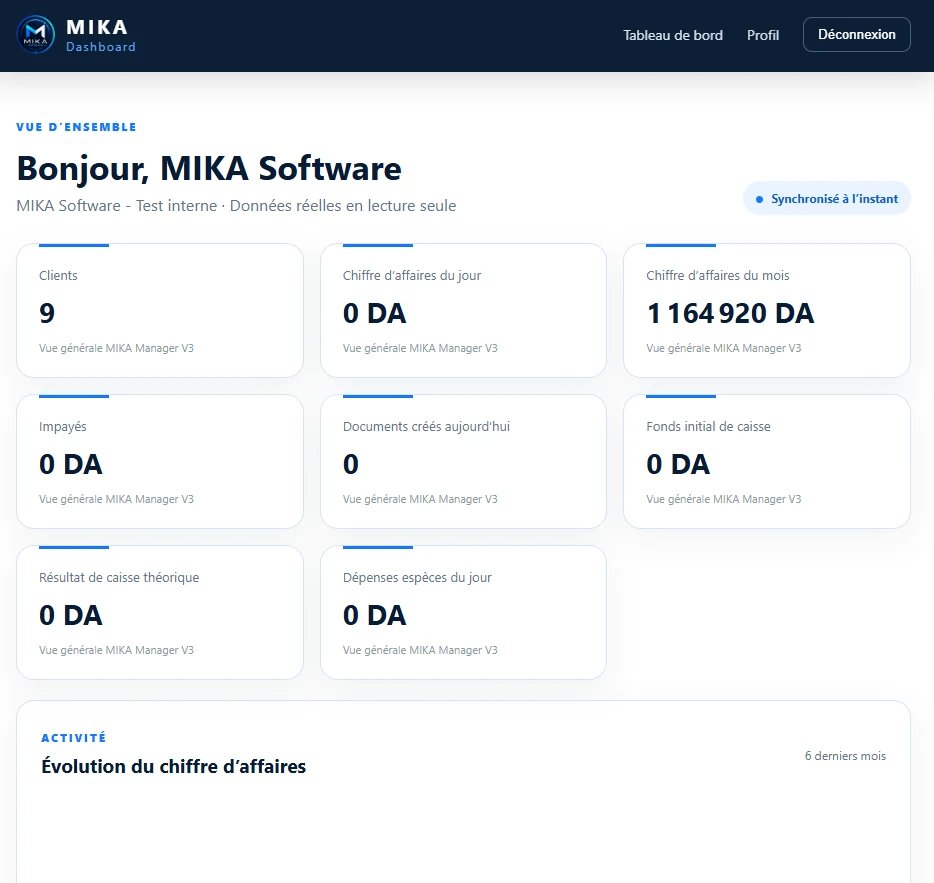Select the 1 164 920 DA value

(730, 313)
